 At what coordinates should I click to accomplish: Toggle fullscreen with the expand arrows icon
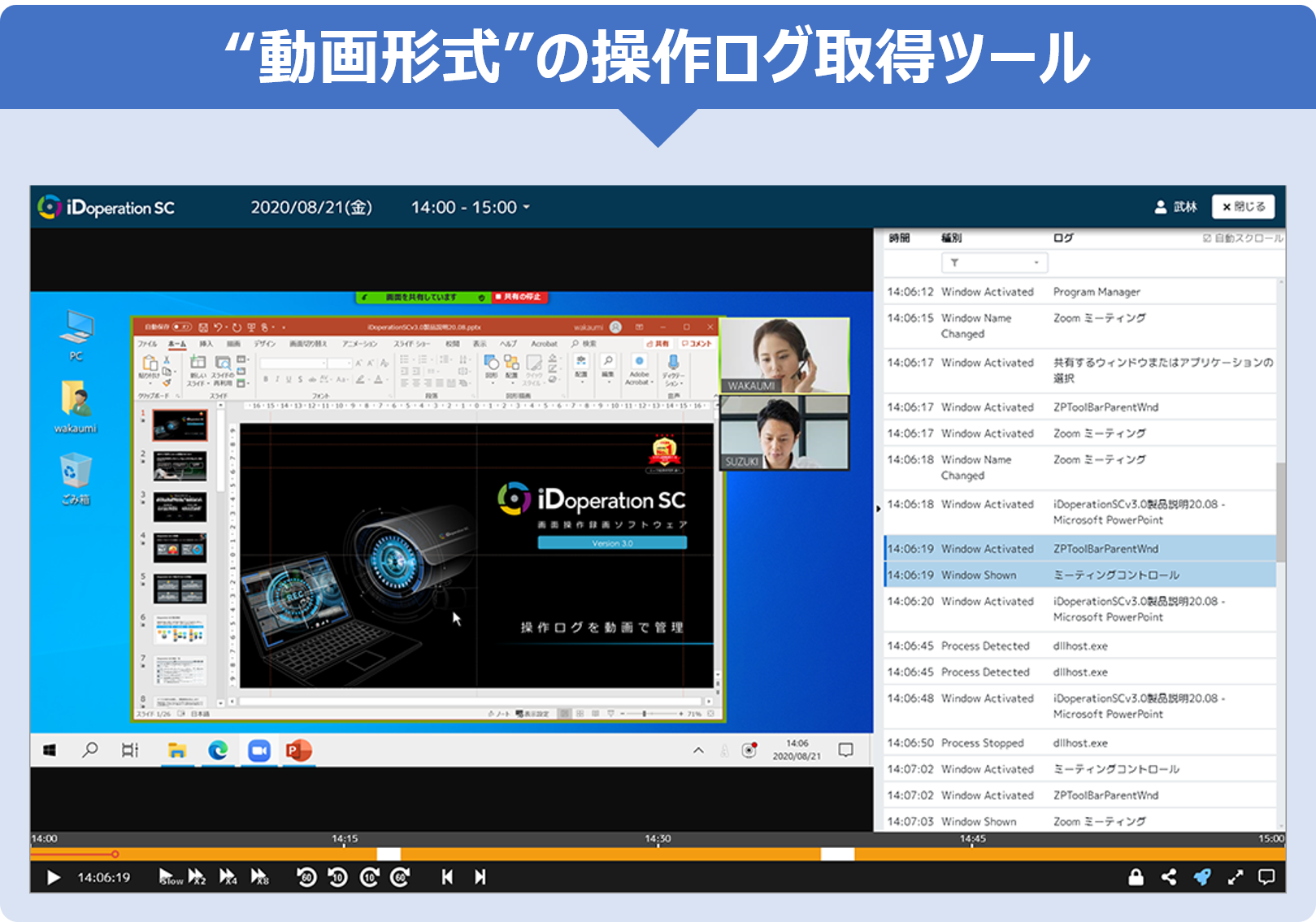coord(1235,876)
